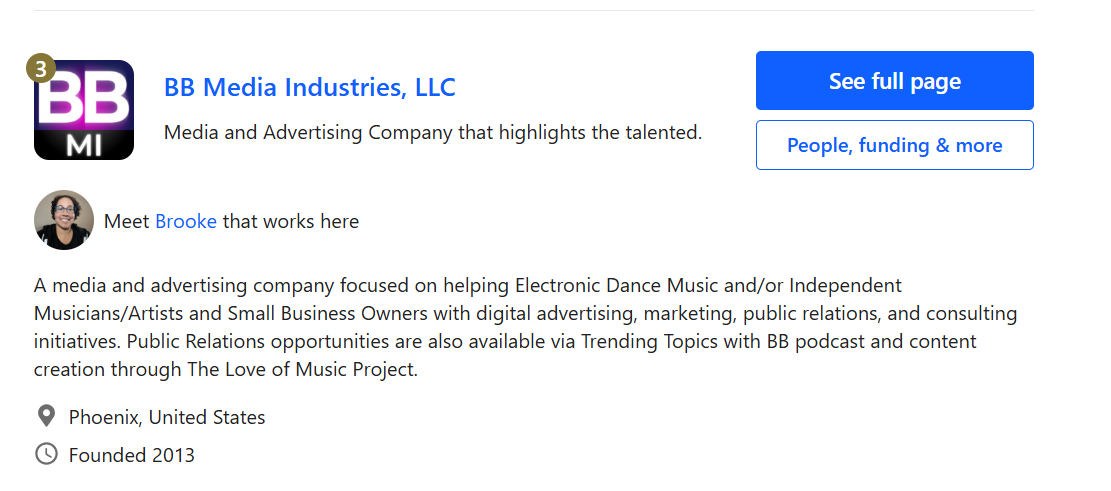Click the Founded 2013 text
Viewport: 1111px width, 491px height.
click(x=132, y=455)
